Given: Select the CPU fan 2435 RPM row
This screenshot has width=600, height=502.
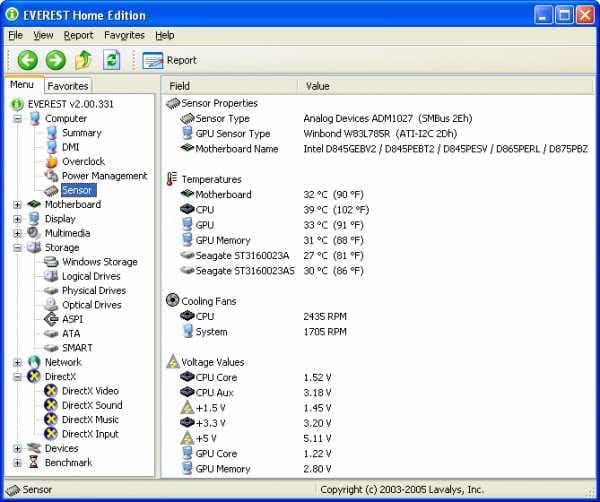Looking at the screenshot, I should [x=263, y=316].
